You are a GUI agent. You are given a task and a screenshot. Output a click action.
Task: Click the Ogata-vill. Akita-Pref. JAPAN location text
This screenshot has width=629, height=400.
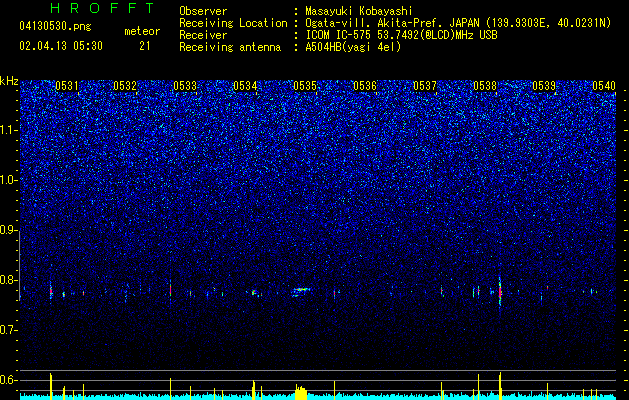458,23
